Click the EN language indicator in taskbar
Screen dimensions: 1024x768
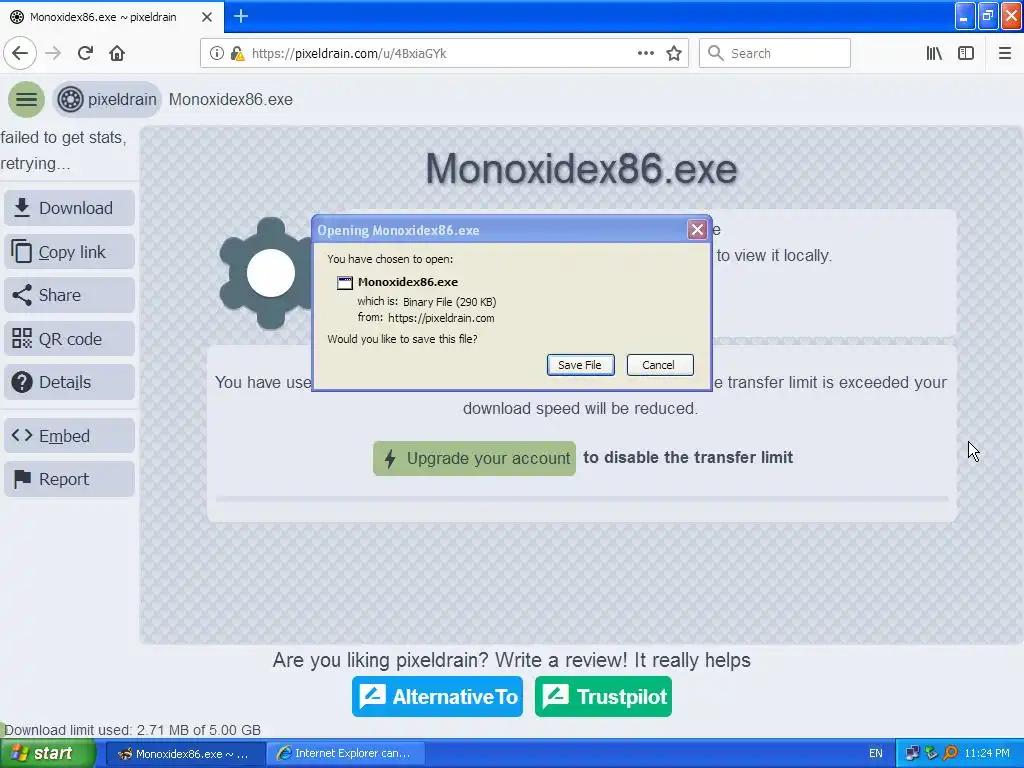875,754
